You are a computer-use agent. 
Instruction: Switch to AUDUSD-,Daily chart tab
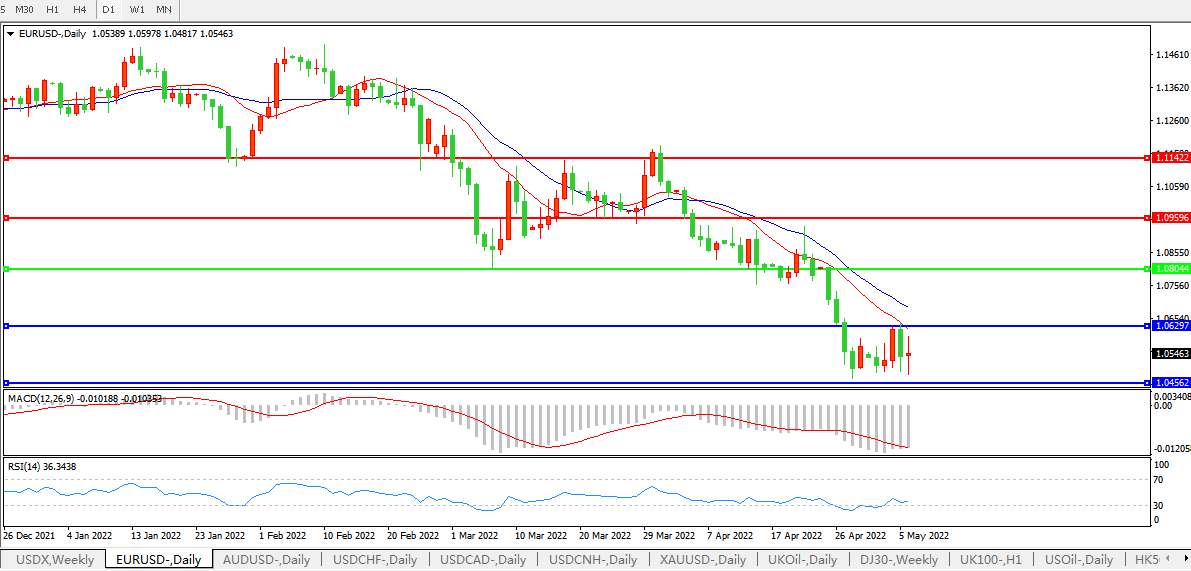pyautogui.click(x=267, y=560)
